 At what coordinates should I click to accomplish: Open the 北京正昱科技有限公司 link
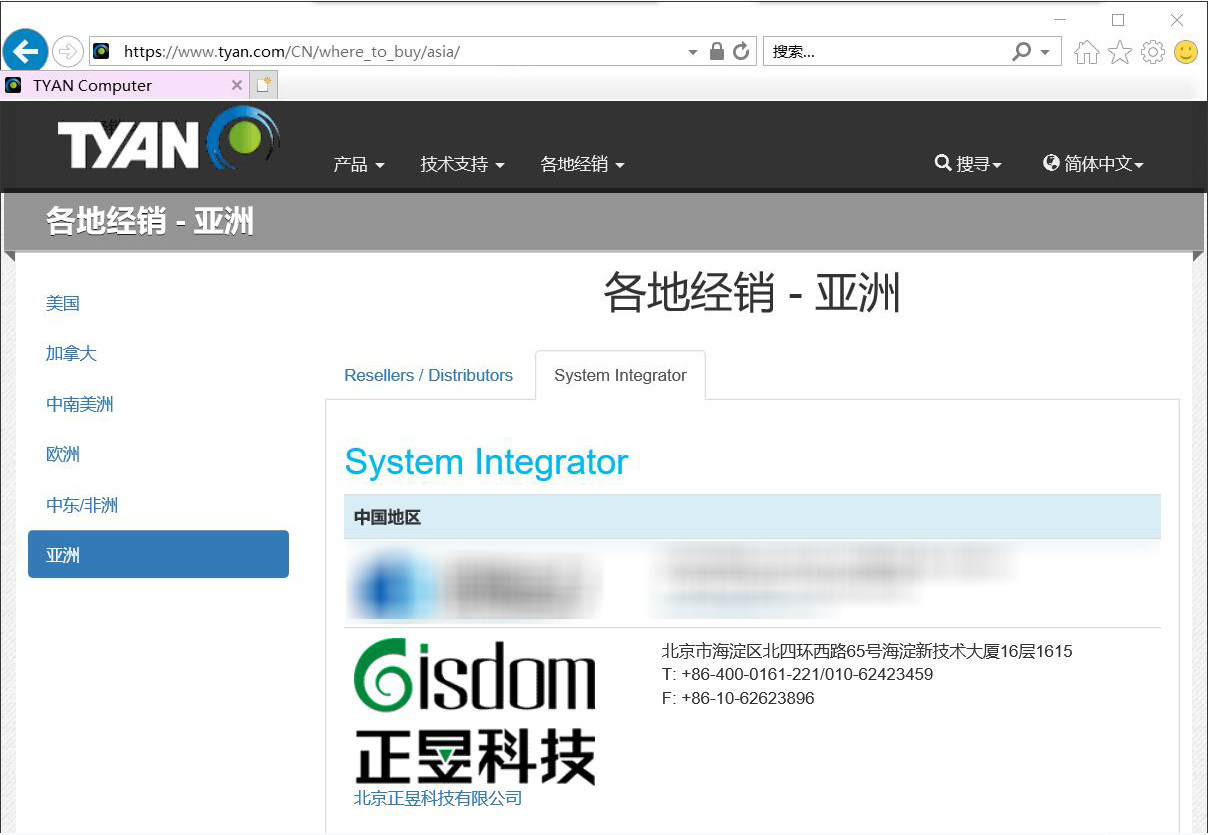coord(438,798)
